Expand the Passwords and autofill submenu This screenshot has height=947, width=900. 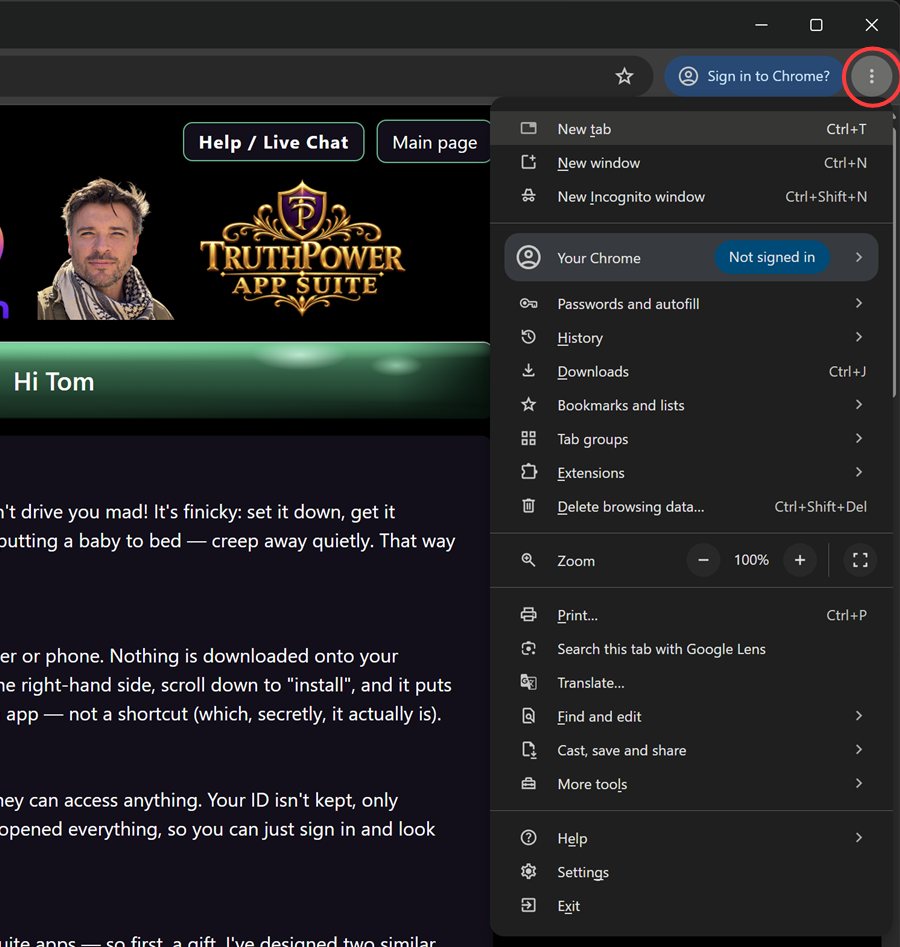691,304
